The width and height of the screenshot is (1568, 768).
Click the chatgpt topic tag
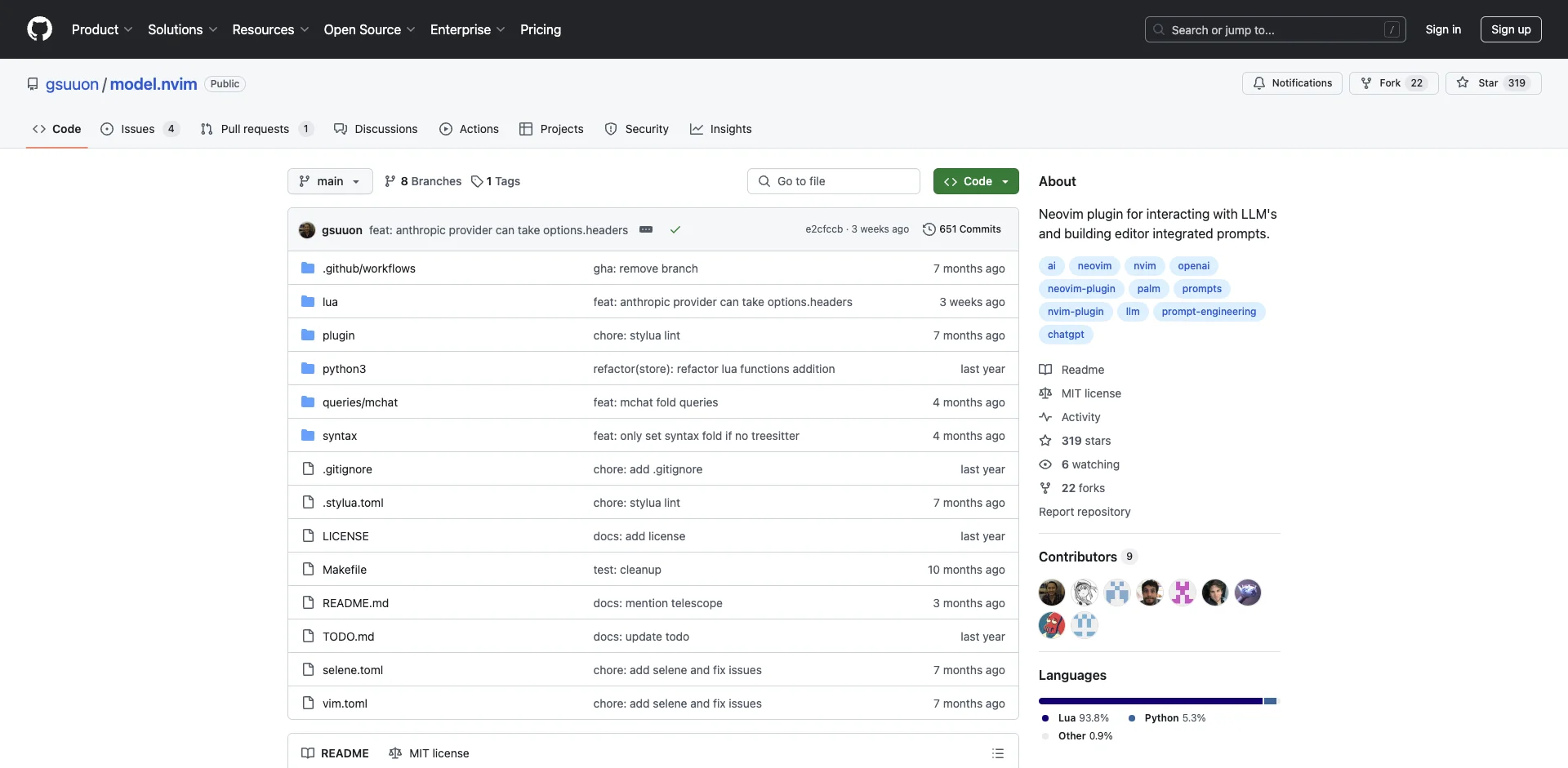tap(1066, 335)
